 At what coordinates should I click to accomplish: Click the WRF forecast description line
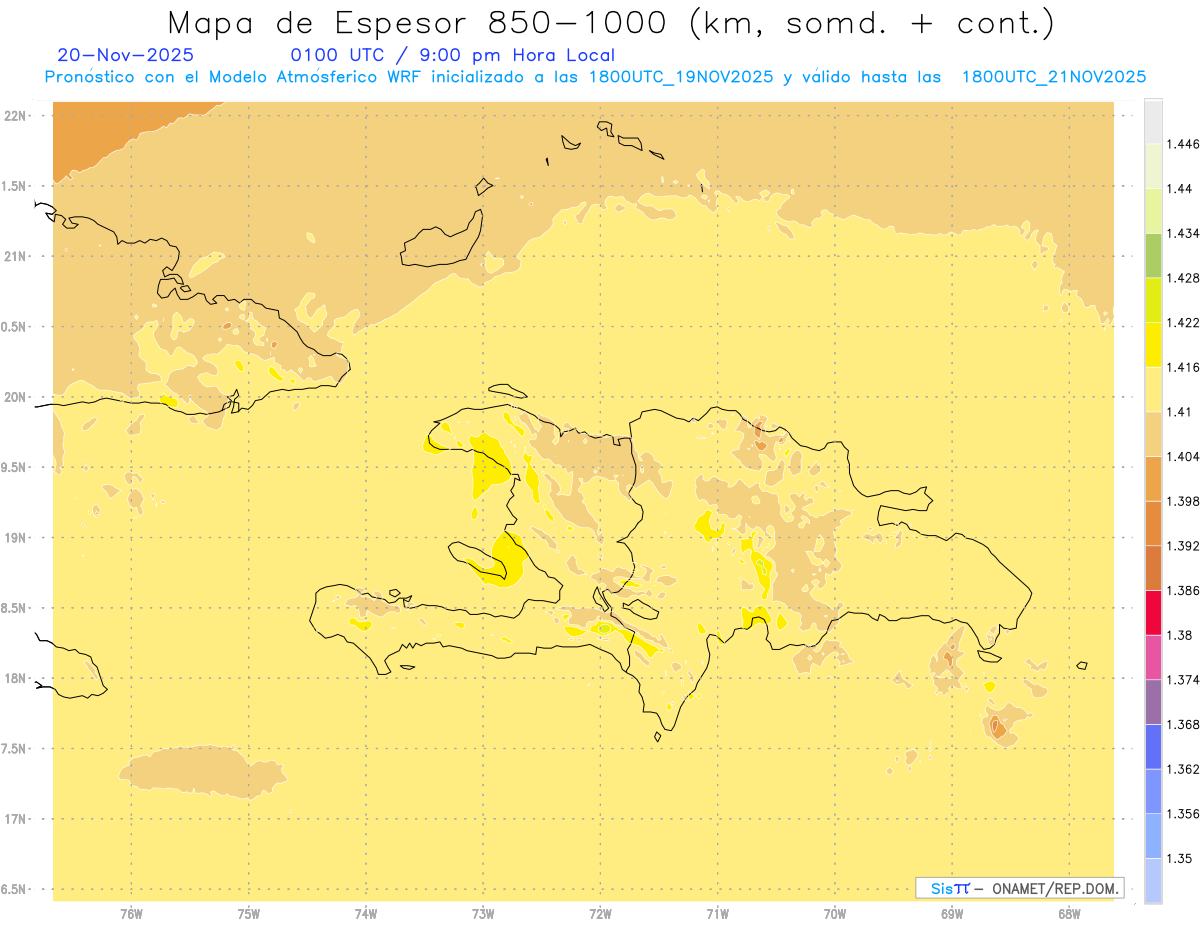click(595, 77)
